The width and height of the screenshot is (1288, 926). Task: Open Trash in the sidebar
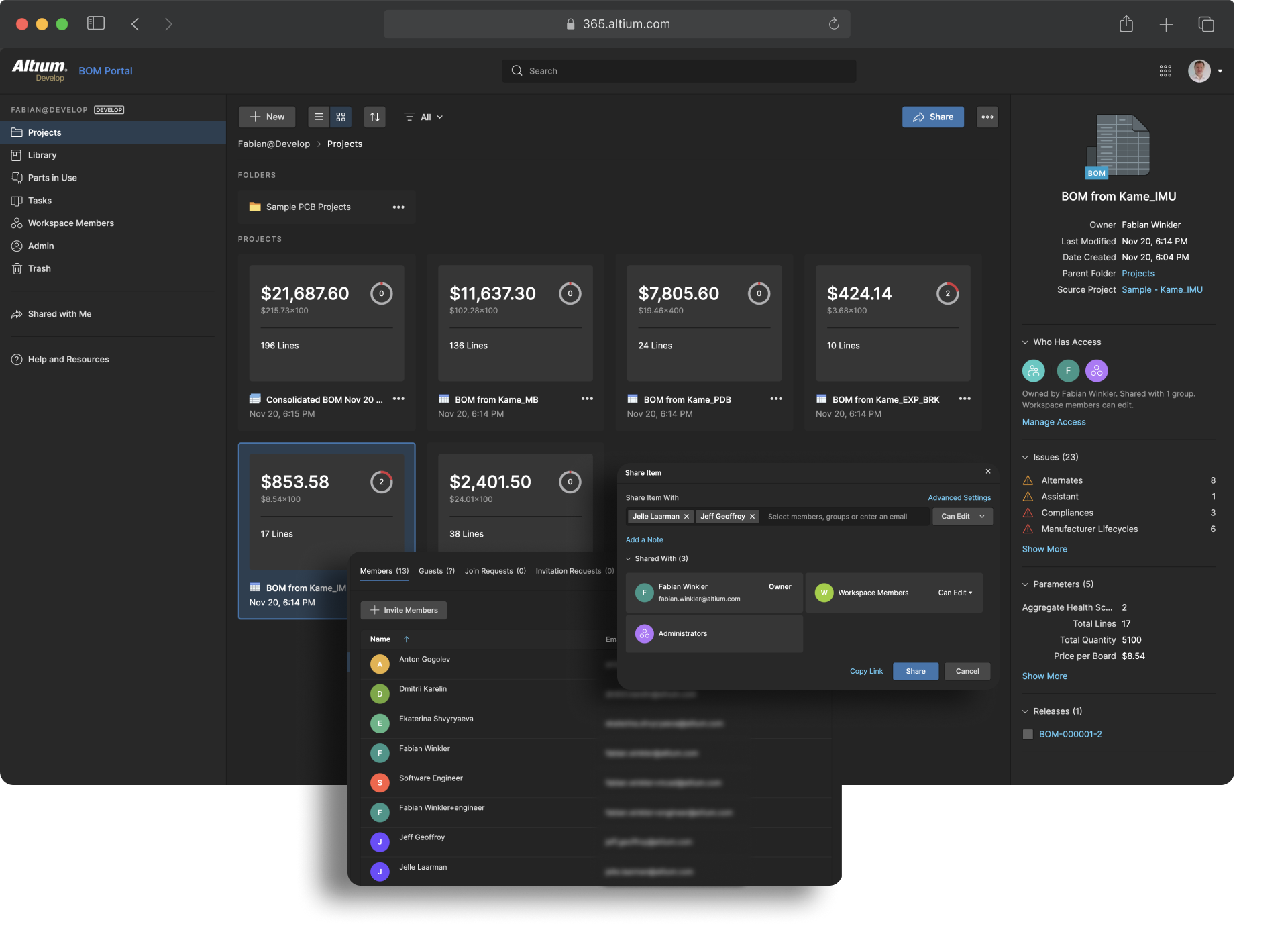39,268
